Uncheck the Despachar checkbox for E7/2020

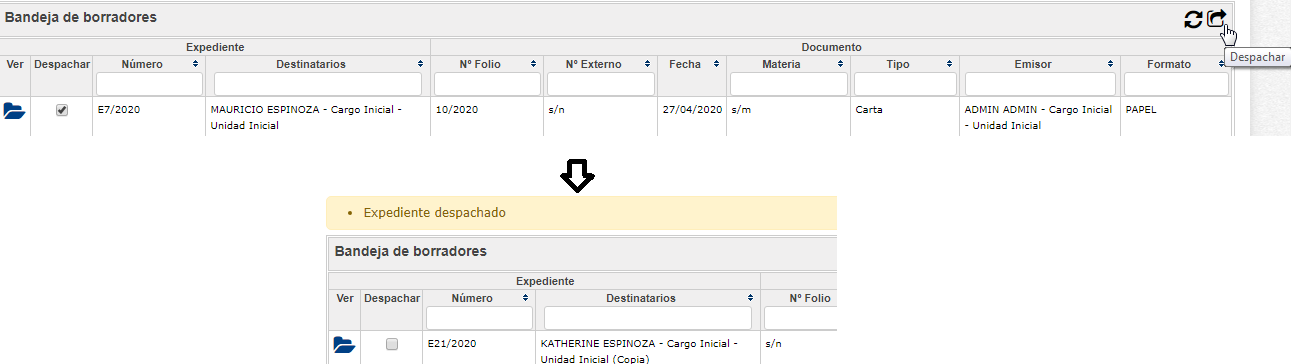click(x=62, y=110)
